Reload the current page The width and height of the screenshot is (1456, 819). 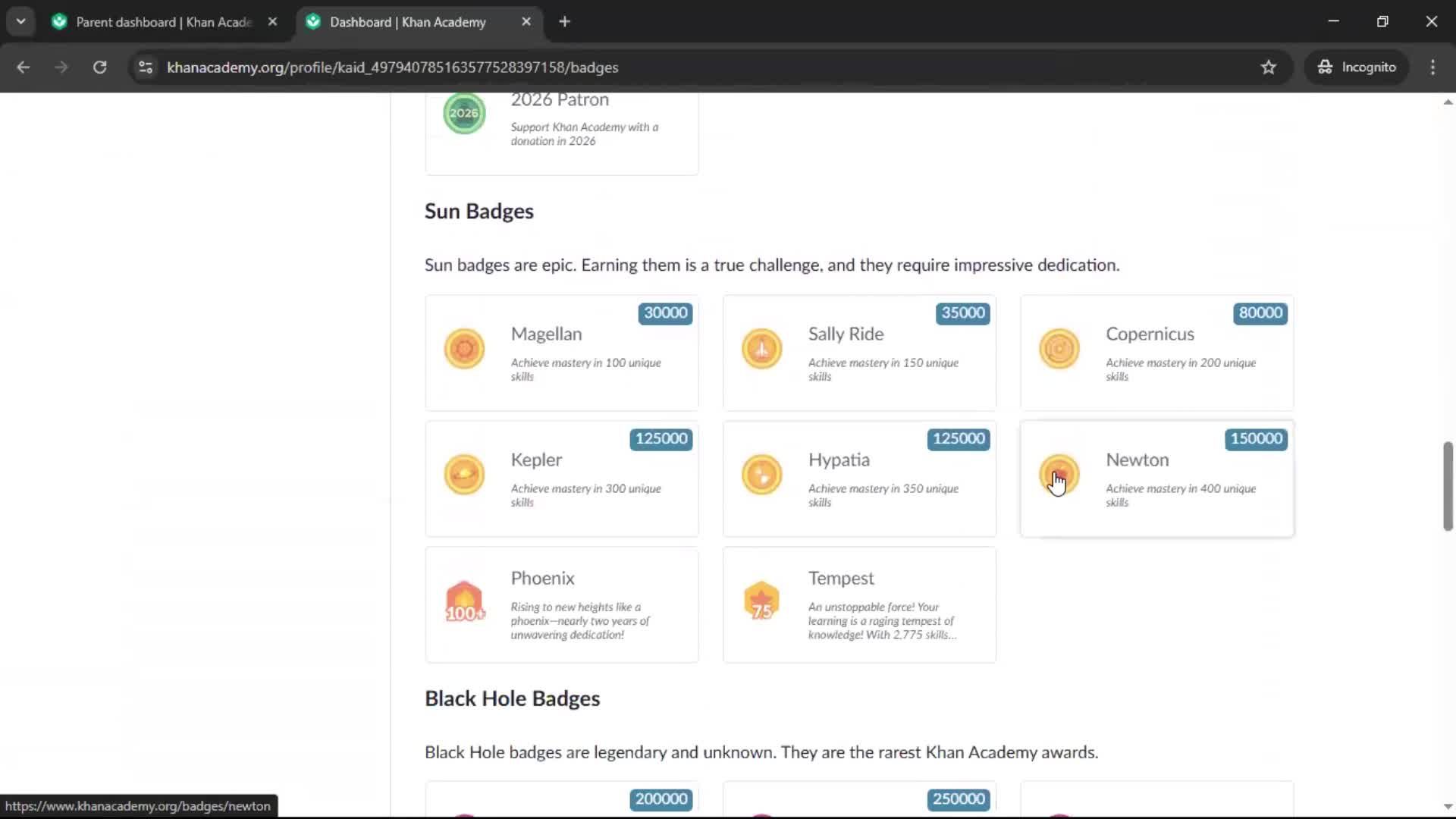pyautogui.click(x=99, y=67)
